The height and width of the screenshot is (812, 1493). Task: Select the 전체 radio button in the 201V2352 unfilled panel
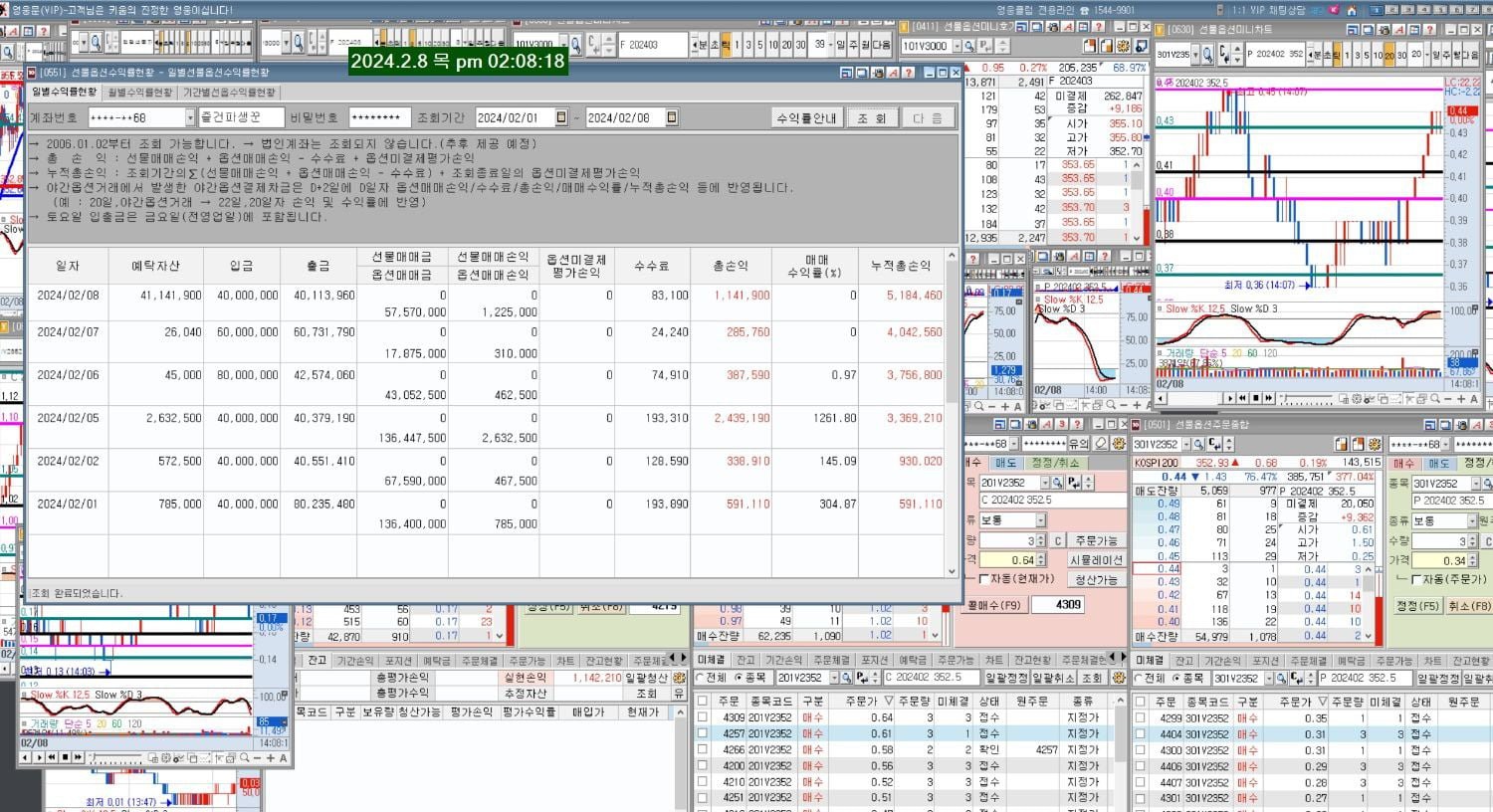[x=700, y=678]
